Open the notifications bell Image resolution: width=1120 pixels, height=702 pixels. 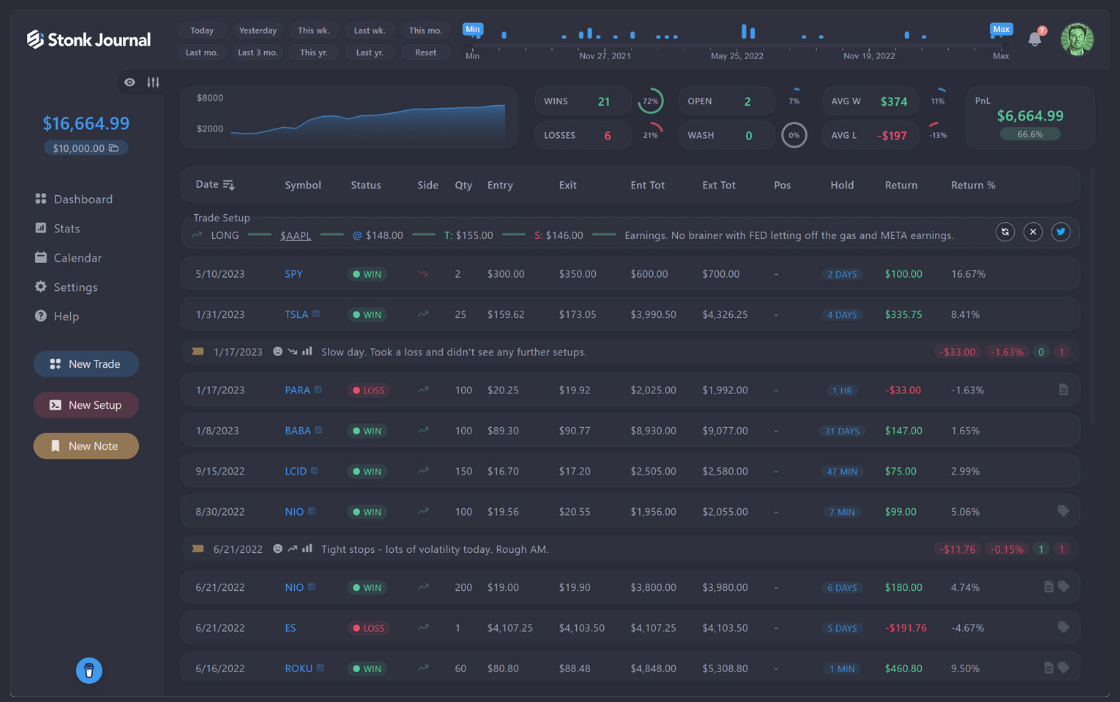pos(1034,39)
